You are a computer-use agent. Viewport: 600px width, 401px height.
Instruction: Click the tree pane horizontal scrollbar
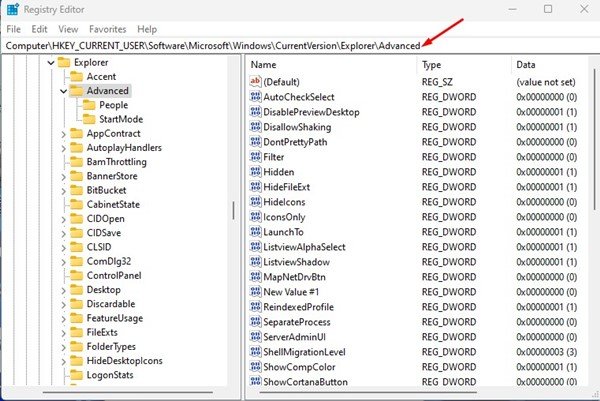pos(128,392)
